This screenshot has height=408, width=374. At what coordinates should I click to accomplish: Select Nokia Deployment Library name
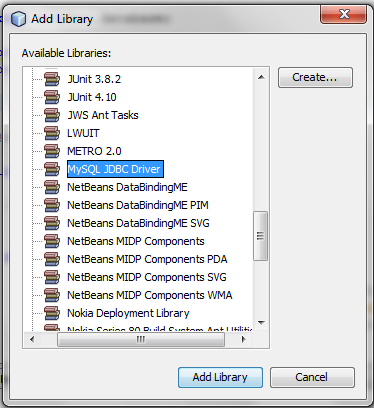(128, 313)
